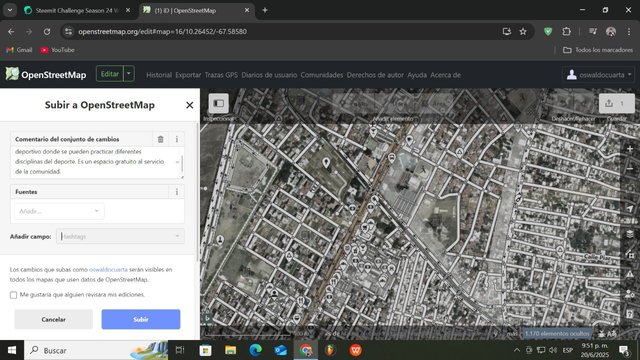This screenshot has width=640, height=360.
Task: Click the inspect sidebar toggle icon
Action: pyautogui.click(x=218, y=103)
